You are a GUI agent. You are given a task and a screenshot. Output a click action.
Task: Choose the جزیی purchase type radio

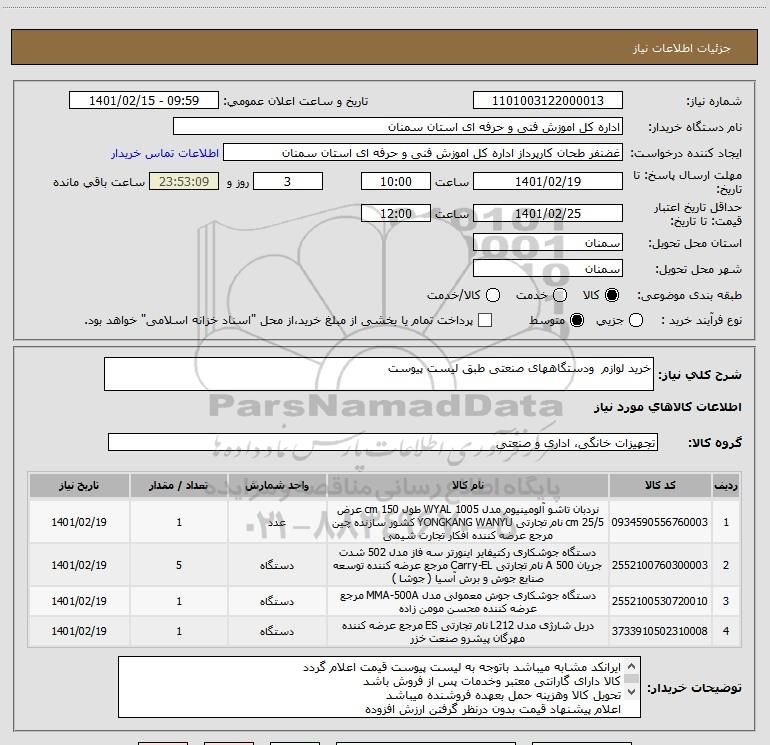tap(636, 320)
